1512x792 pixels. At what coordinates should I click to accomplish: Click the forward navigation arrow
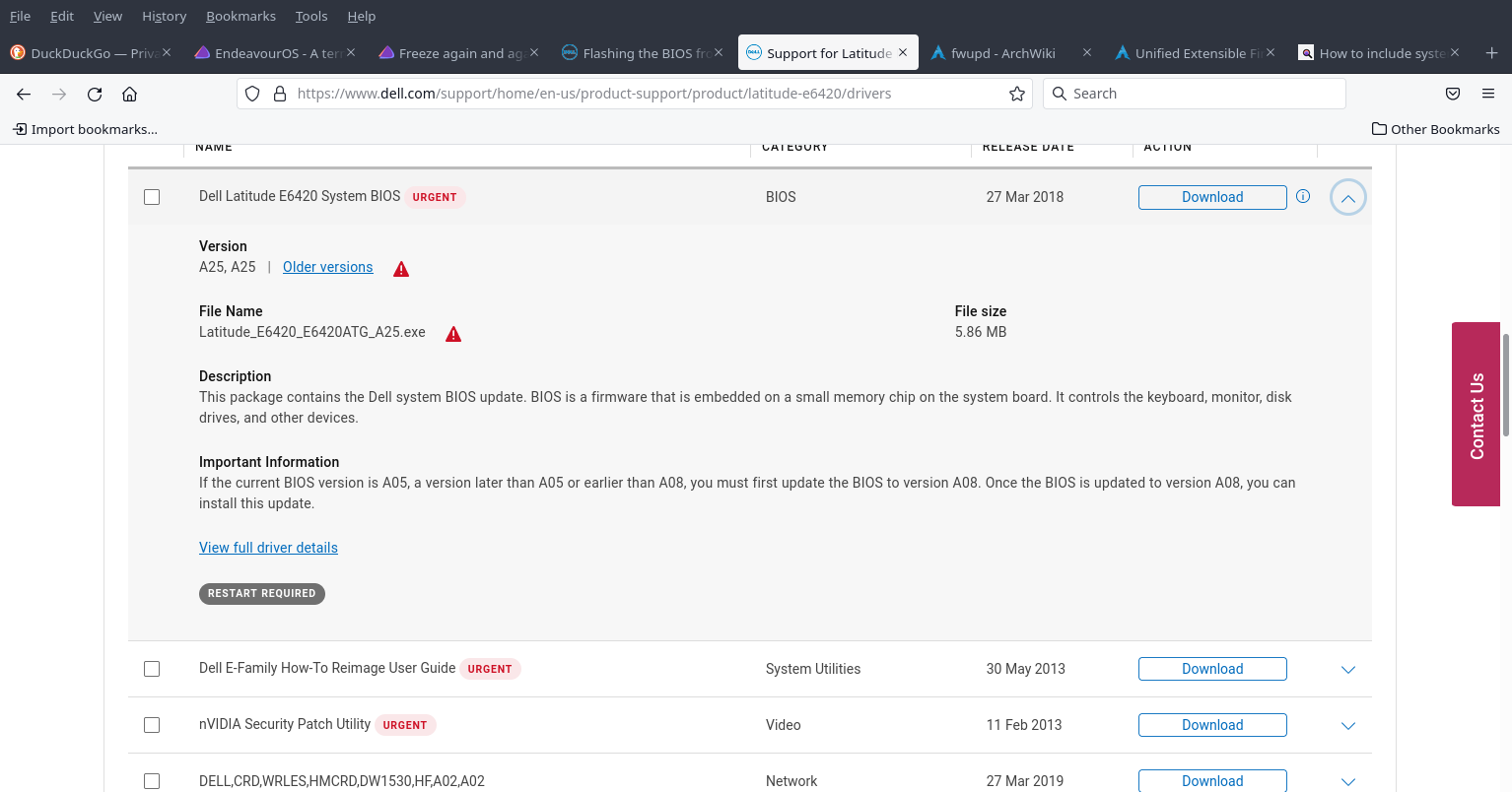click(59, 94)
